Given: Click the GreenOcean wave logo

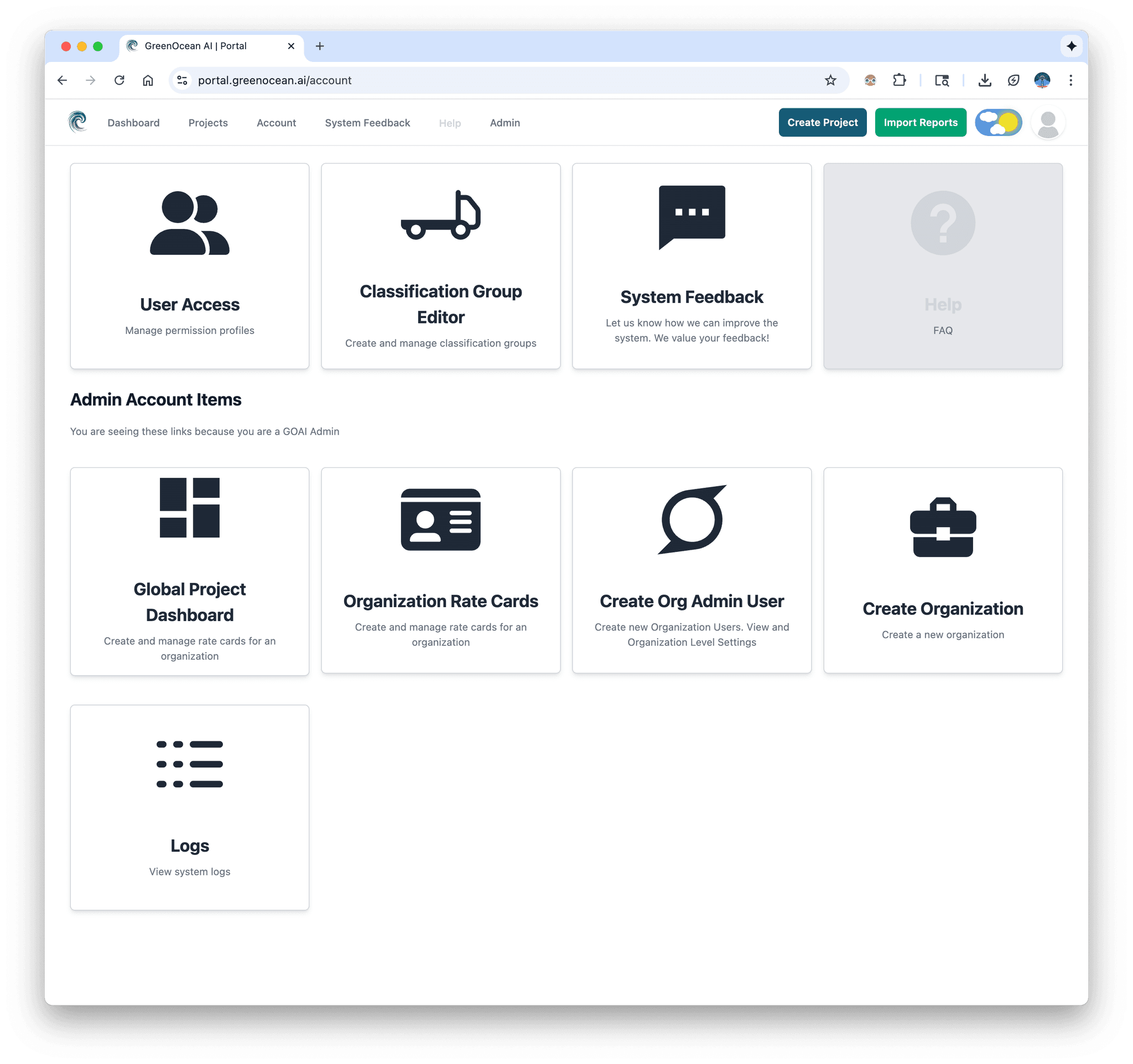Looking at the screenshot, I should [77, 122].
